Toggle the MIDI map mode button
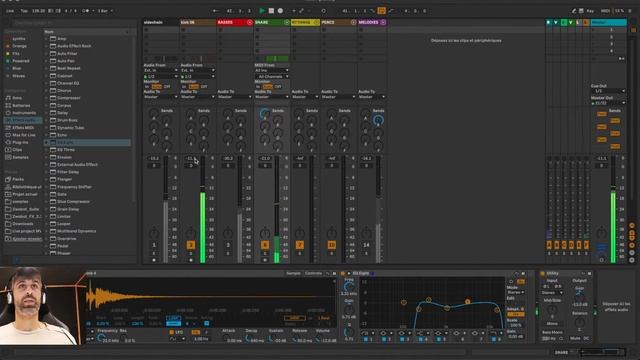The height and width of the screenshot is (360, 640). click(x=605, y=11)
